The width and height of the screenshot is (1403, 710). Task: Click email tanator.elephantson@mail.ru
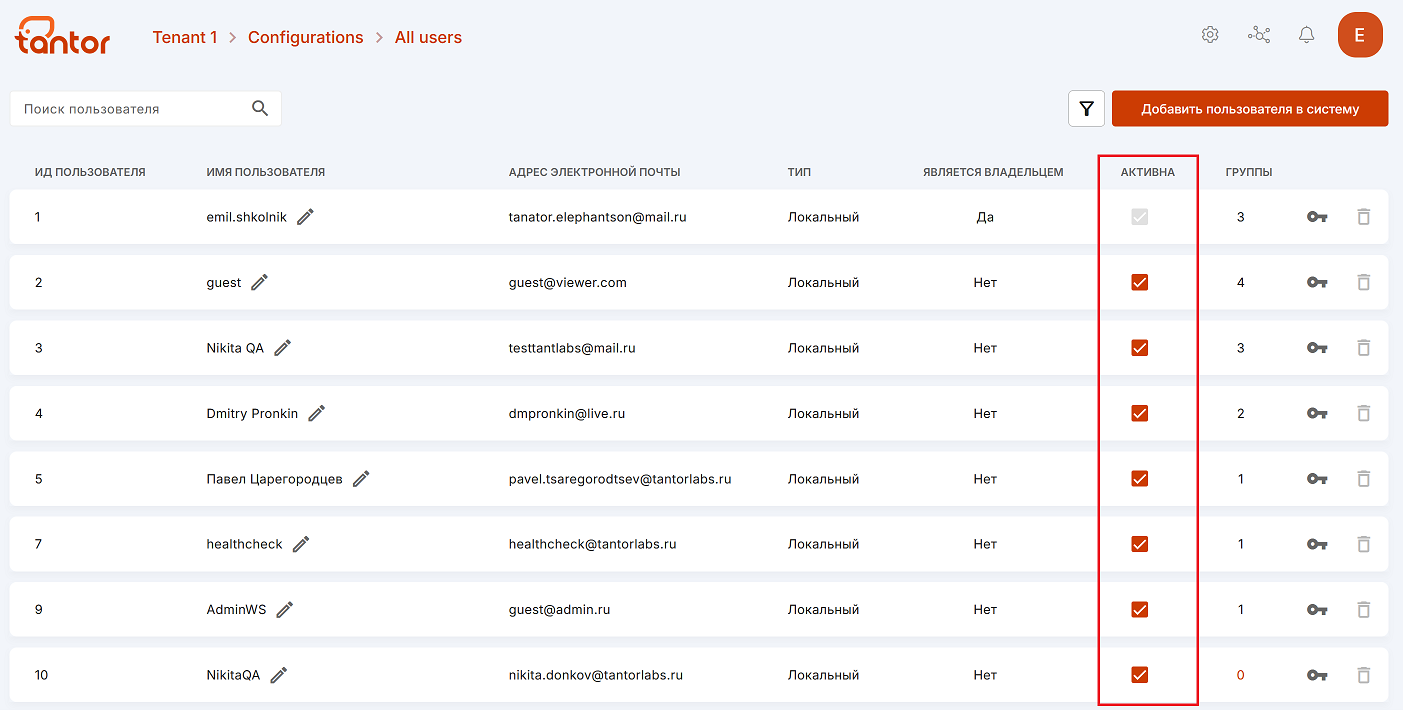(597, 217)
